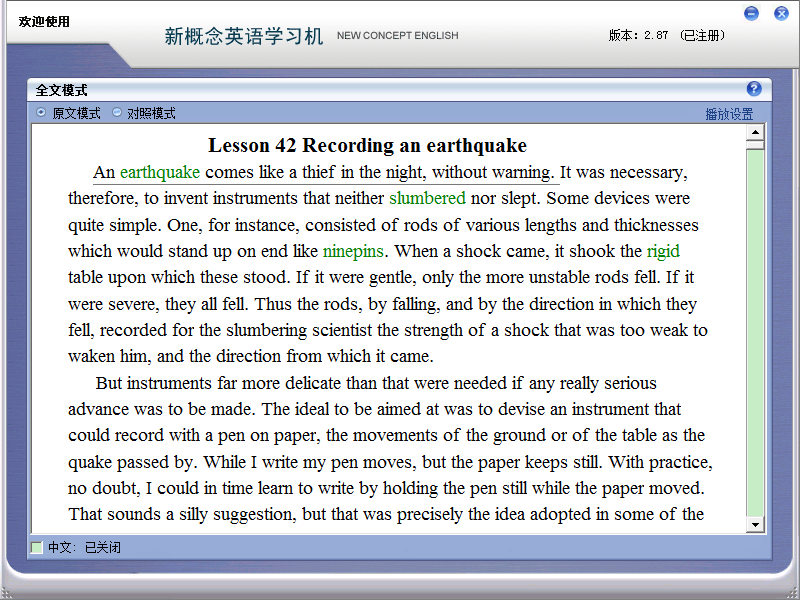Click the green word "earthquake"
This screenshot has height=600, width=800.
(x=160, y=172)
